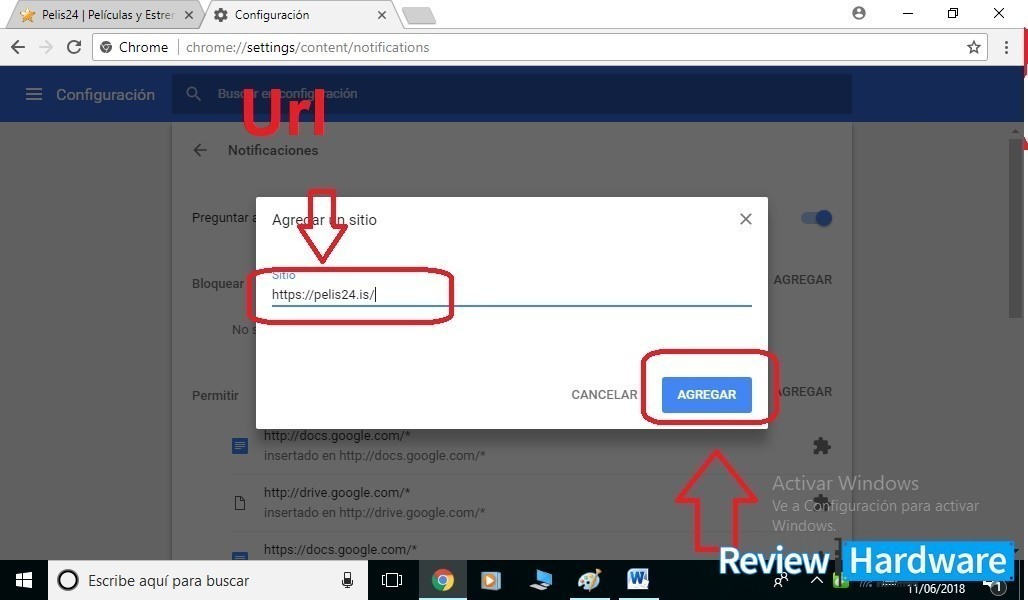This screenshot has height=600, width=1028.
Task: Click the Notificaciones heading
Action: (273, 150)
